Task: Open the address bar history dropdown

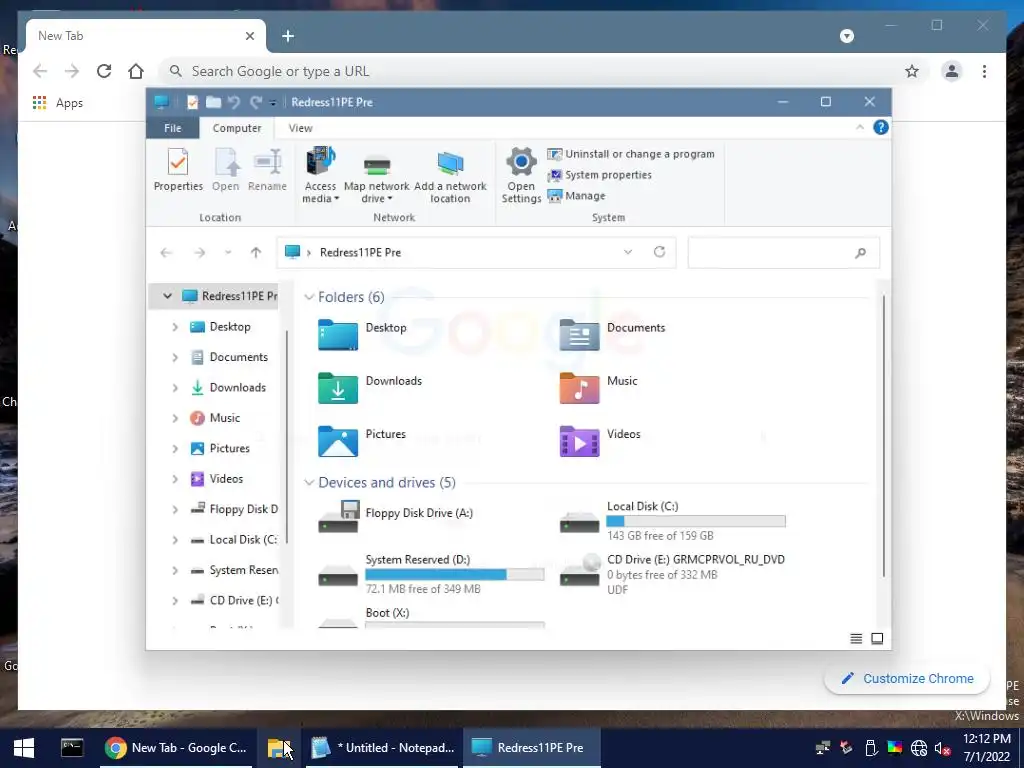Action: pos(628,252)
